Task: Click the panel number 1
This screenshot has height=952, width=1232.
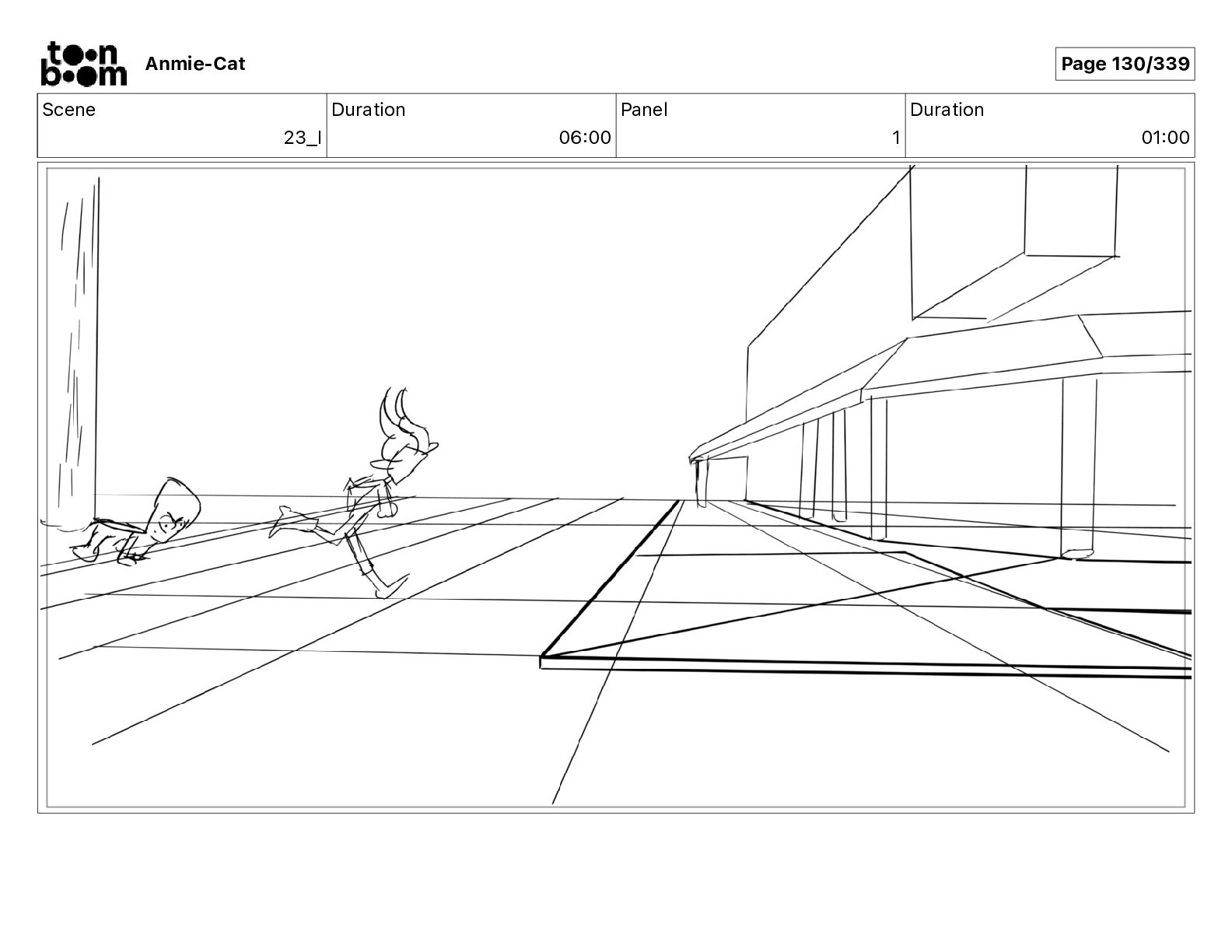Action: (896, 138)
